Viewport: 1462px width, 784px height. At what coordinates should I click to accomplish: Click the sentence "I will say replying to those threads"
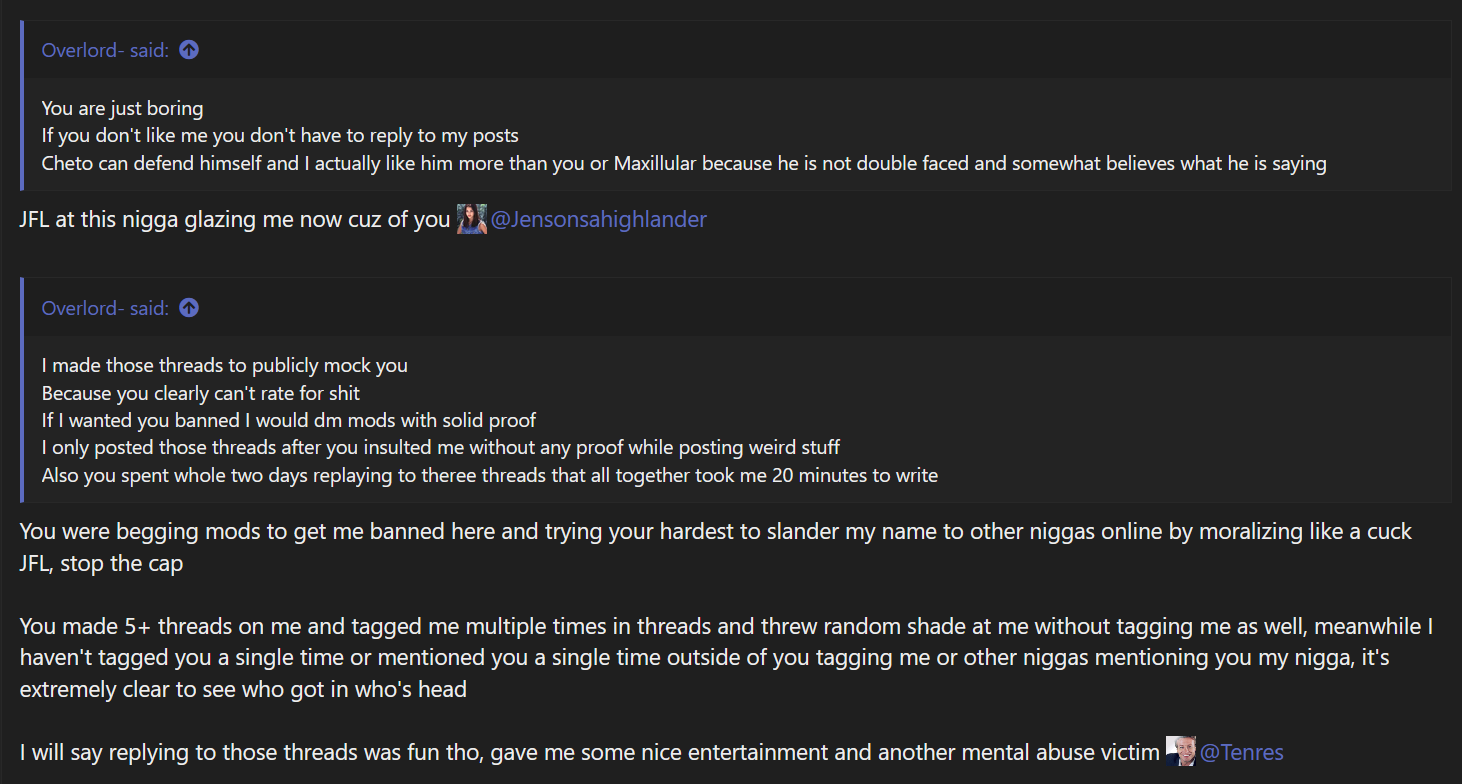click(590, 752)
